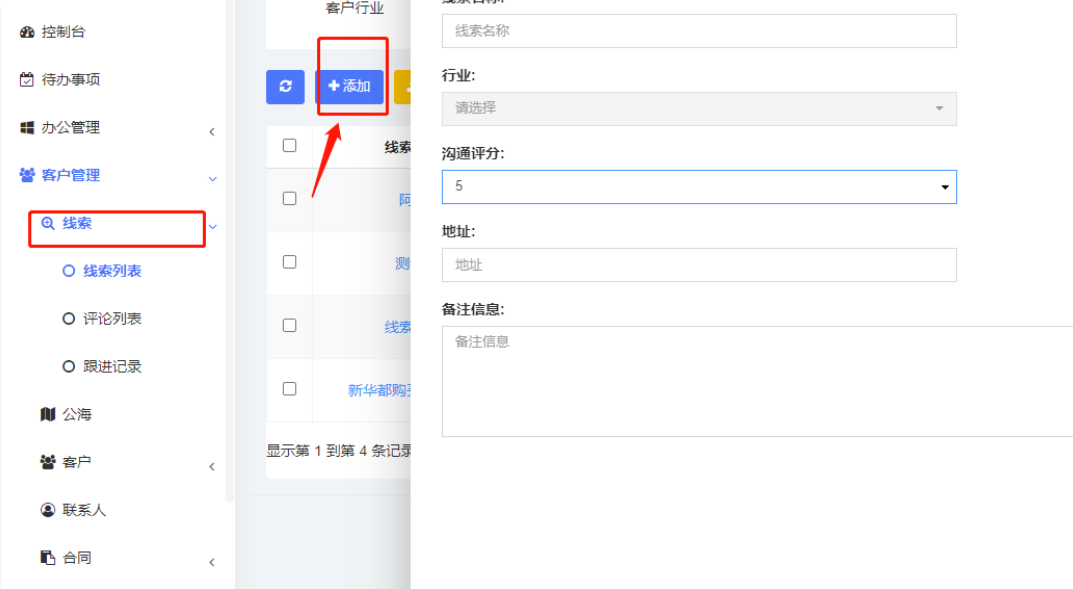Click the 线索名称 input field
The width and height of the screenshot is (1073, 589).
click(699, 31)
